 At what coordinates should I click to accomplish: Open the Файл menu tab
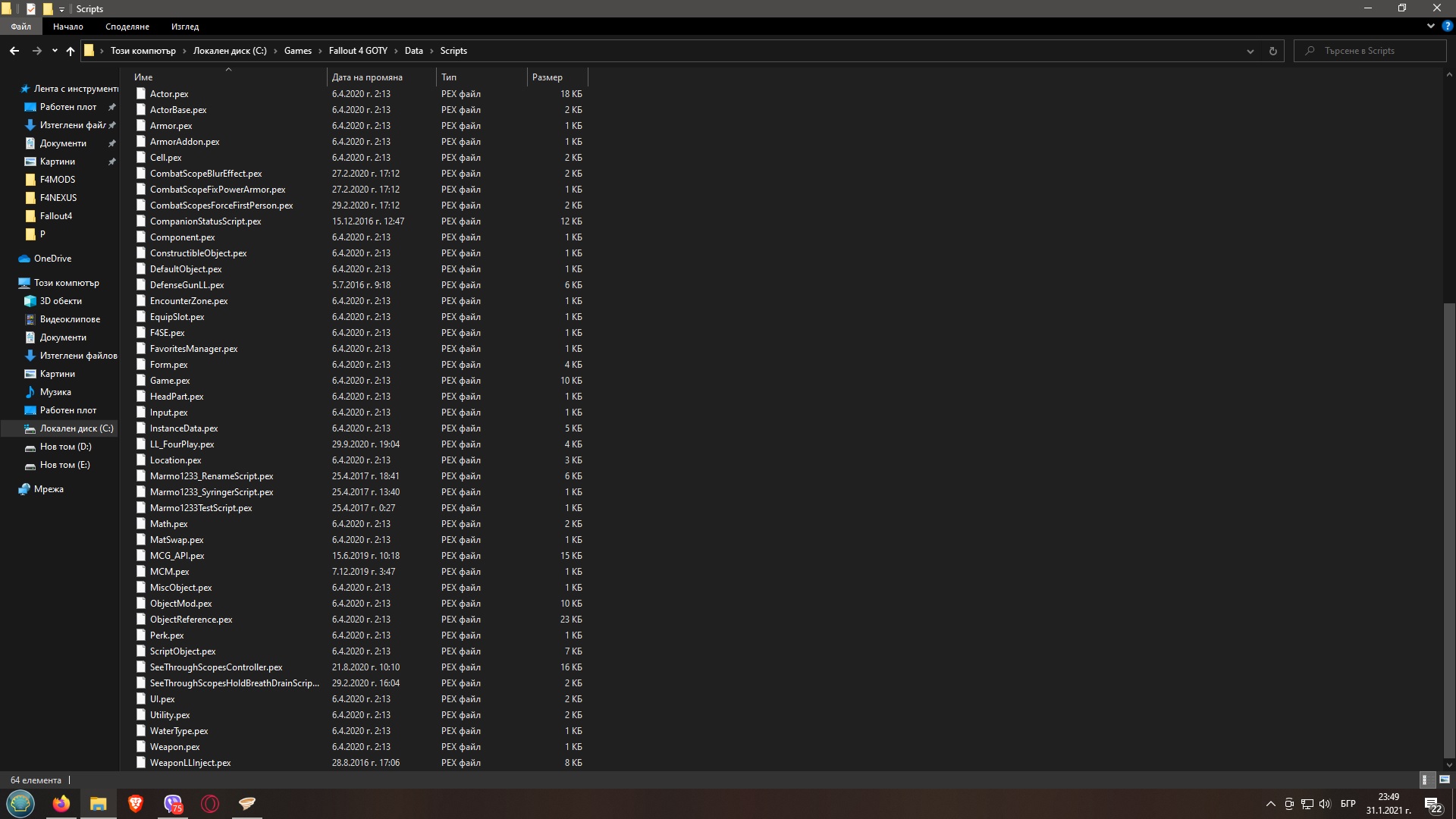coord(21,27)
